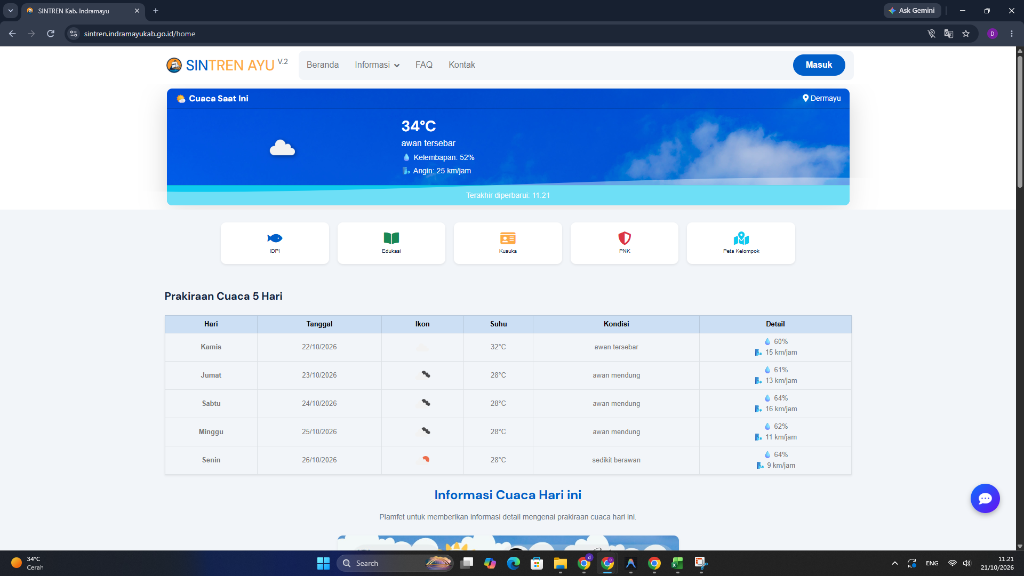This screenshot has width=1024, height=576.
Task: Open the purple D profile avatar
Action: 992,33
